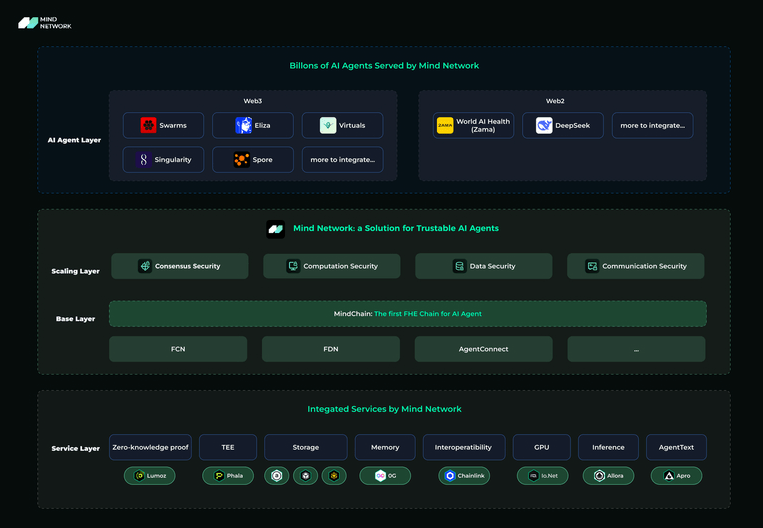
Task: Select the Storage service box
Action: click(306, 447)
